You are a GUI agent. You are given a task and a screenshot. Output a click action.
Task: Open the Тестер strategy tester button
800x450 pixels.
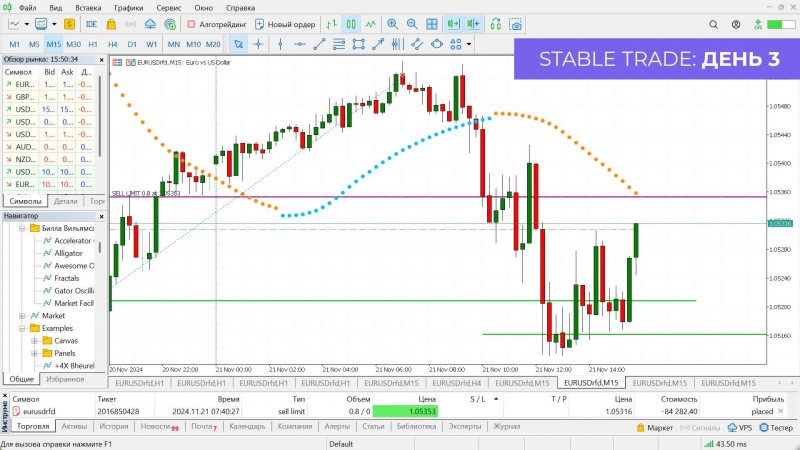[776, 428]
